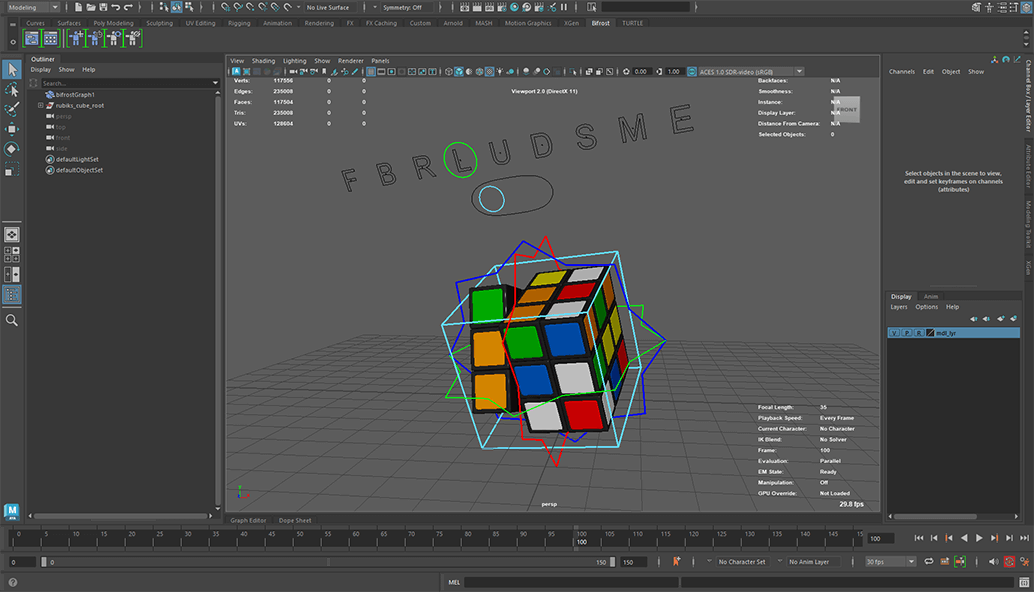The height and width of the screenshot is (592, 1034).
Task: Click the Maya logo icon at bottom-left
Action: point(12,511)
